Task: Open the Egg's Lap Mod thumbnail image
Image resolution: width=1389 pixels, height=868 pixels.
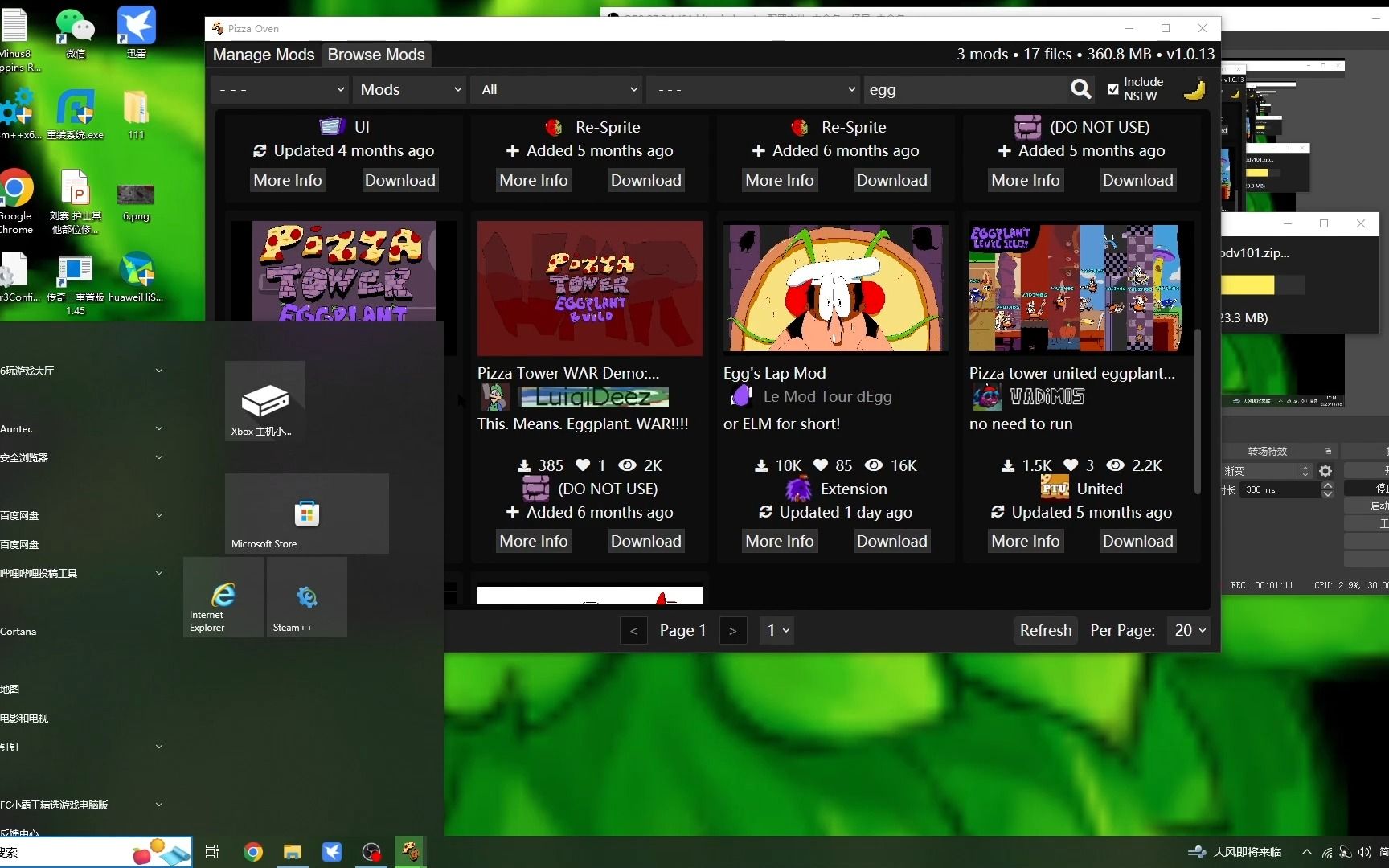Action: (x=836, y=288)
